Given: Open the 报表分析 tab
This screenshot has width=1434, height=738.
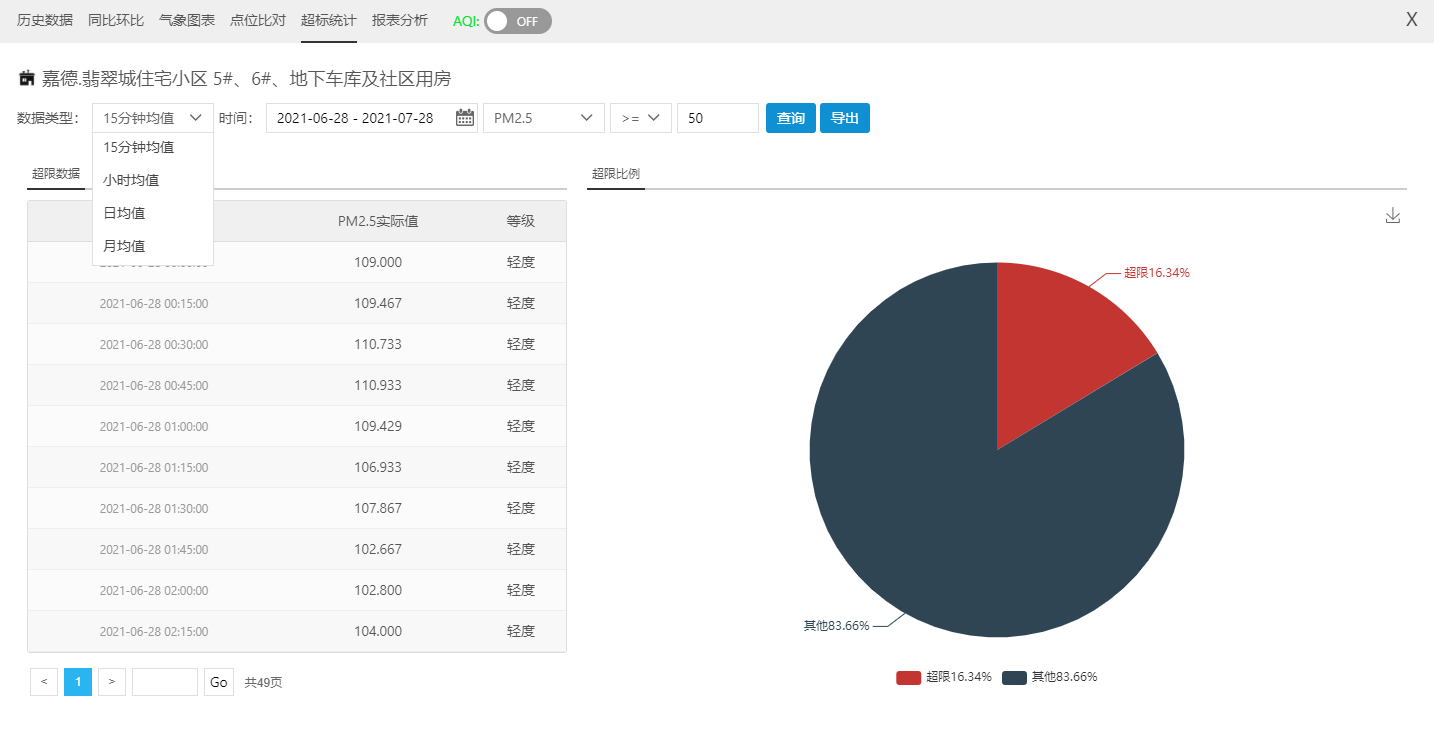Looking at the screenshot, I should tap(399, 20).
